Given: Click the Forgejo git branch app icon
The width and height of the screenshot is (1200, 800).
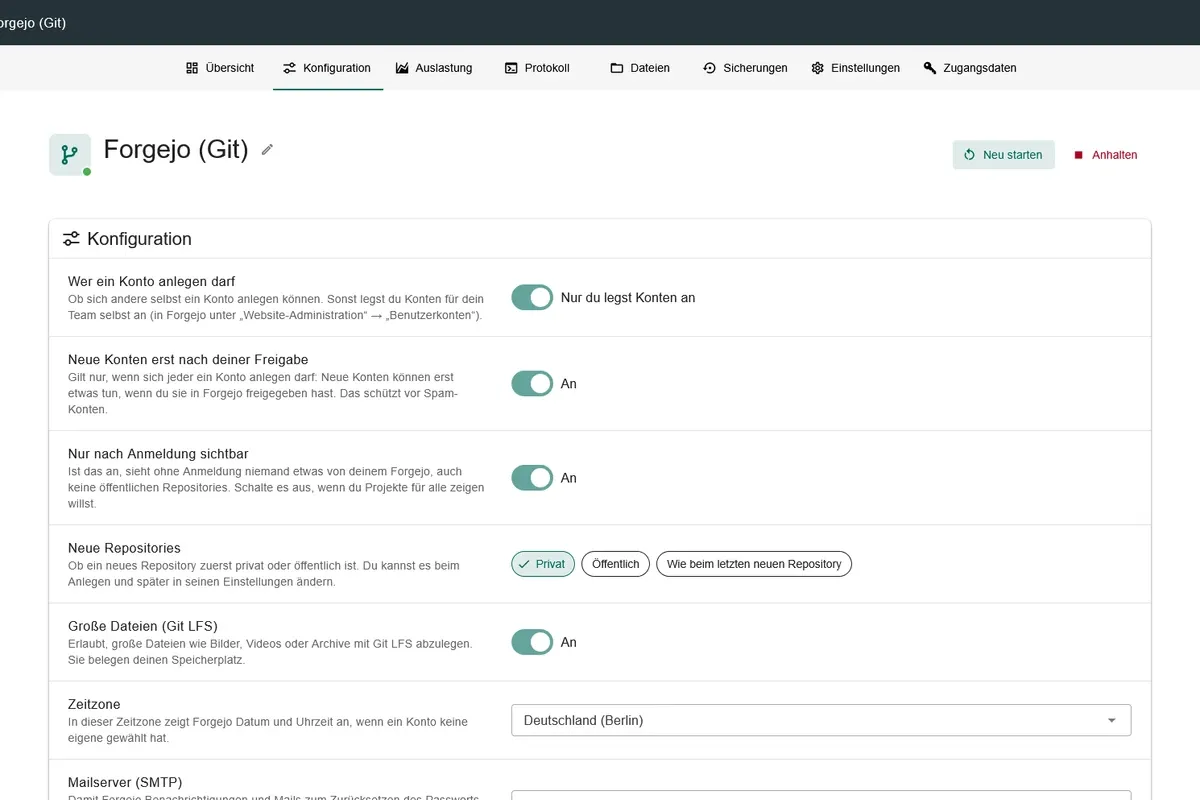Looking at the screenshot, I should click(x=70, y=155).
